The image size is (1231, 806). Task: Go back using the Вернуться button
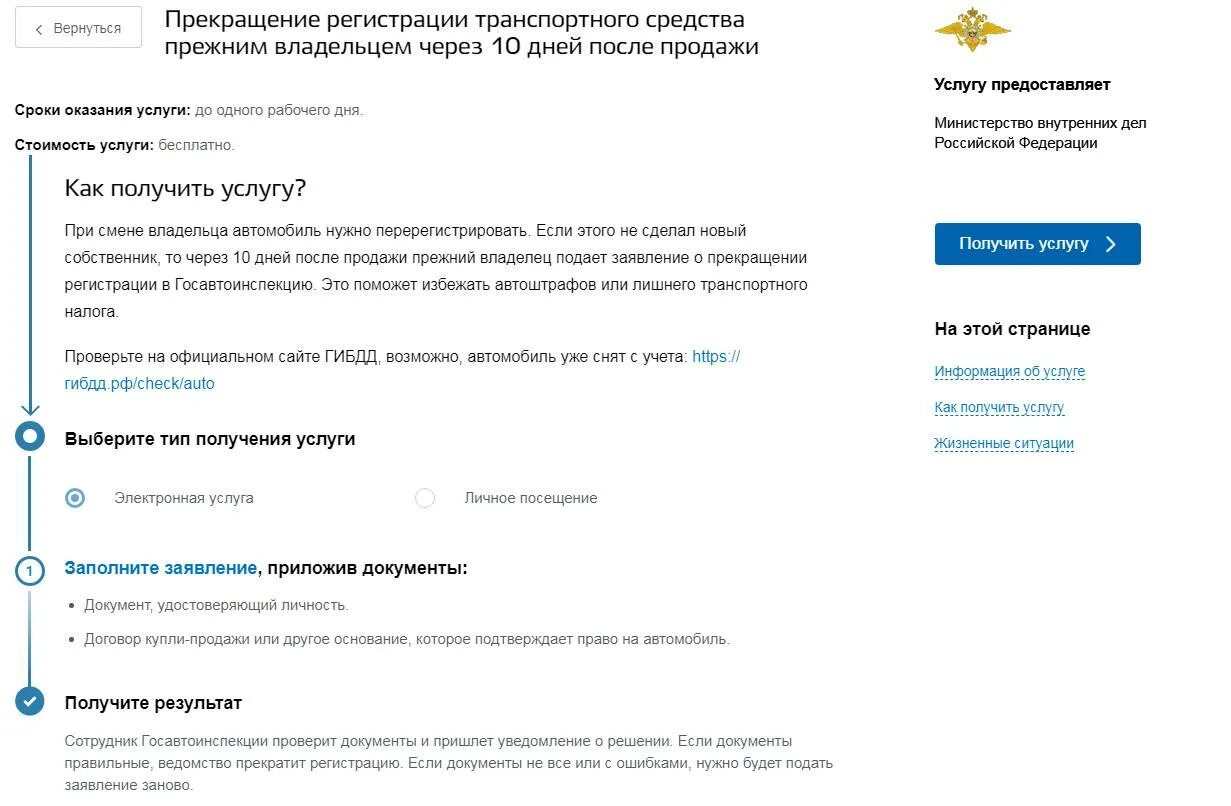click(x=78, y=29)
